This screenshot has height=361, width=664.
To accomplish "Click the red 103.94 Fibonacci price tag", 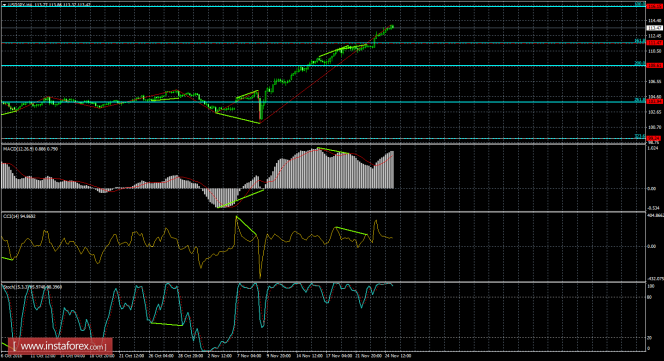I will (654, 102).
